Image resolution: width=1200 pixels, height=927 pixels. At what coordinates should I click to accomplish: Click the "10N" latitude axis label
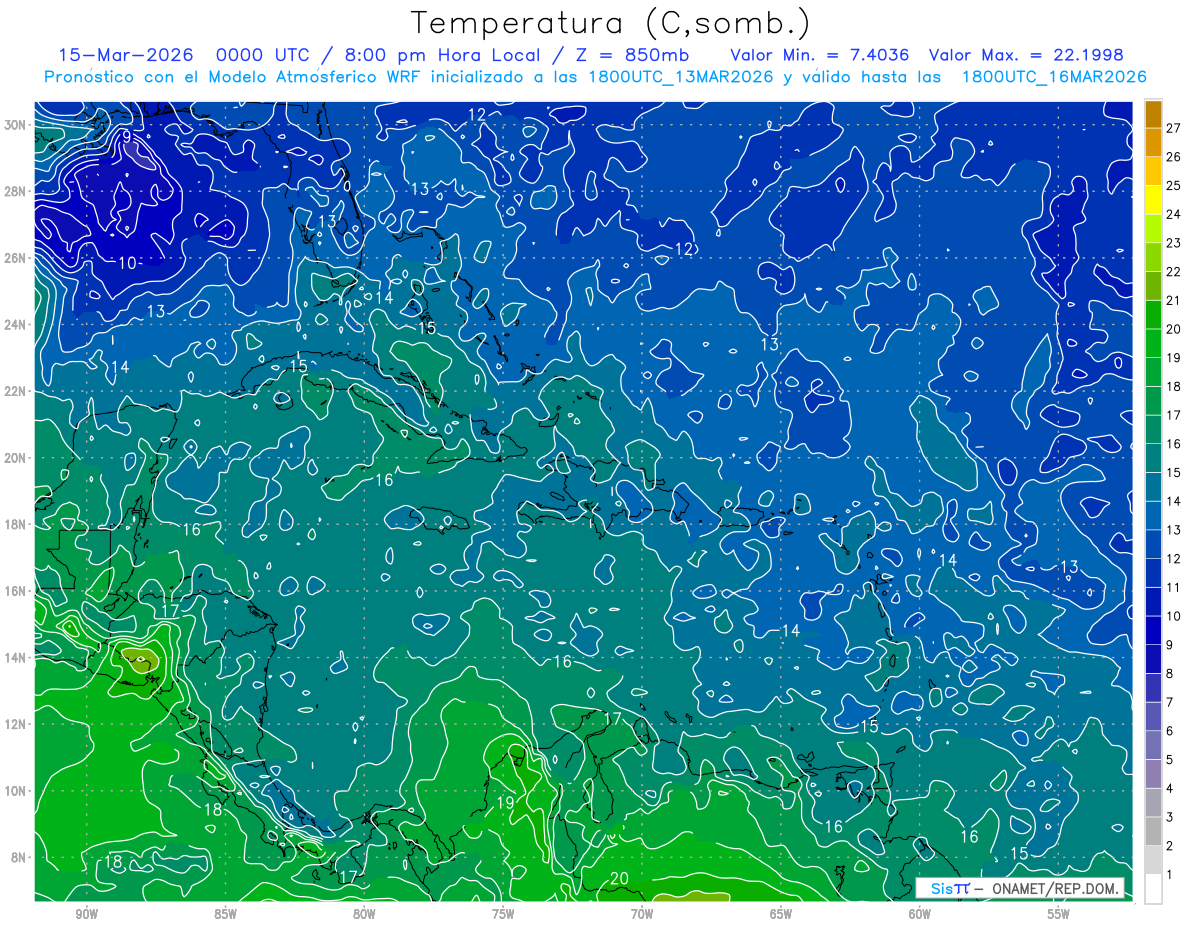pyautogui.click(x=15, y=791)
